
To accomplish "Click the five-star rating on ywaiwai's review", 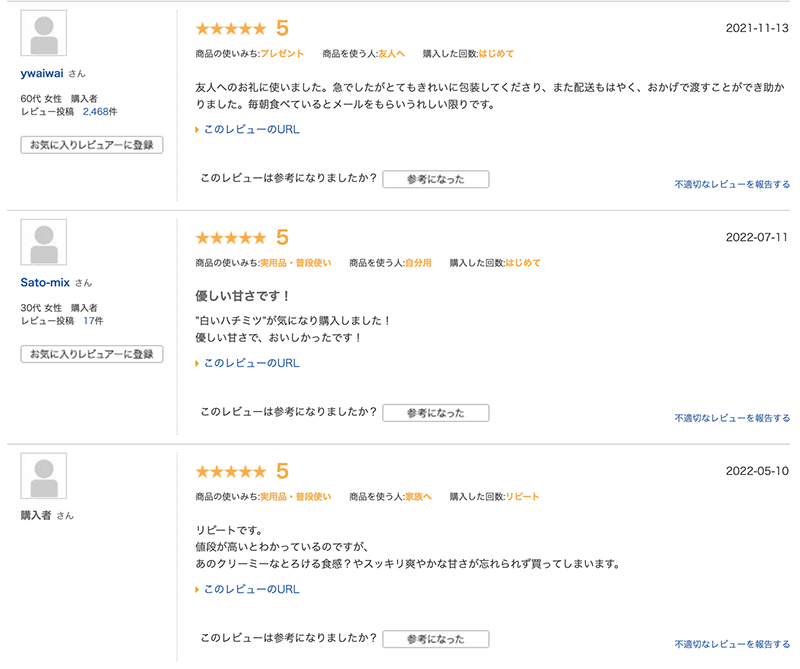I will (x=231, y=29).
